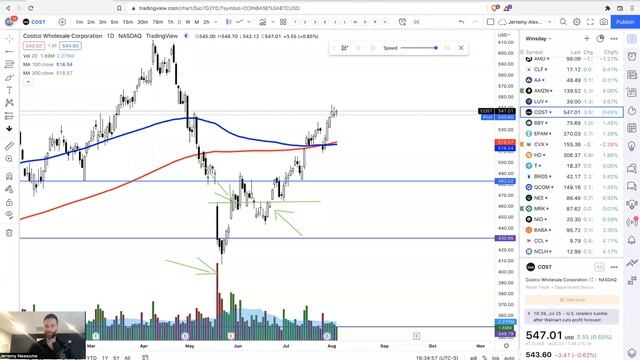640x360 pixels.
Task: Take a chart snapshot with camera icon
Action: click(604, 22)
